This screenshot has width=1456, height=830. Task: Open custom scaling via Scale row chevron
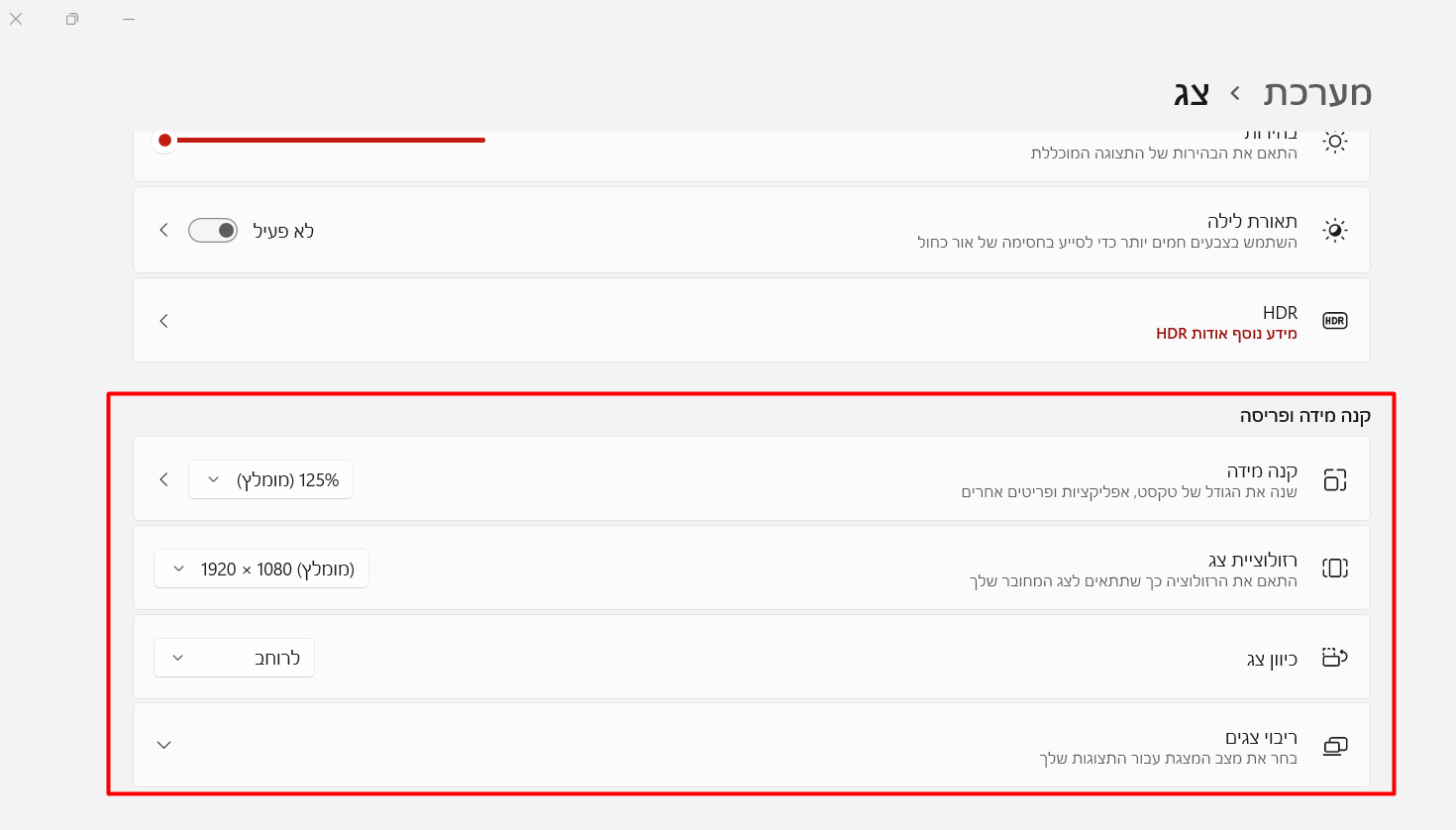[164, 480]
